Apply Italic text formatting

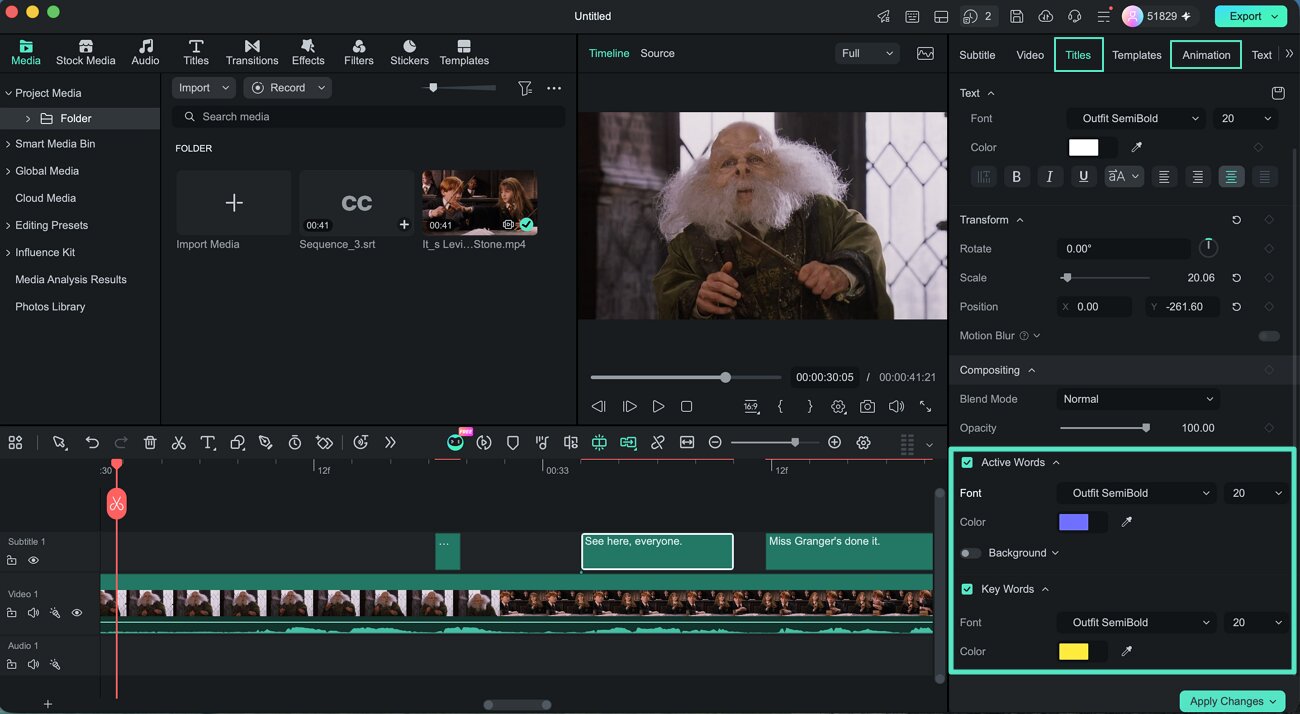pos(1049,177)
